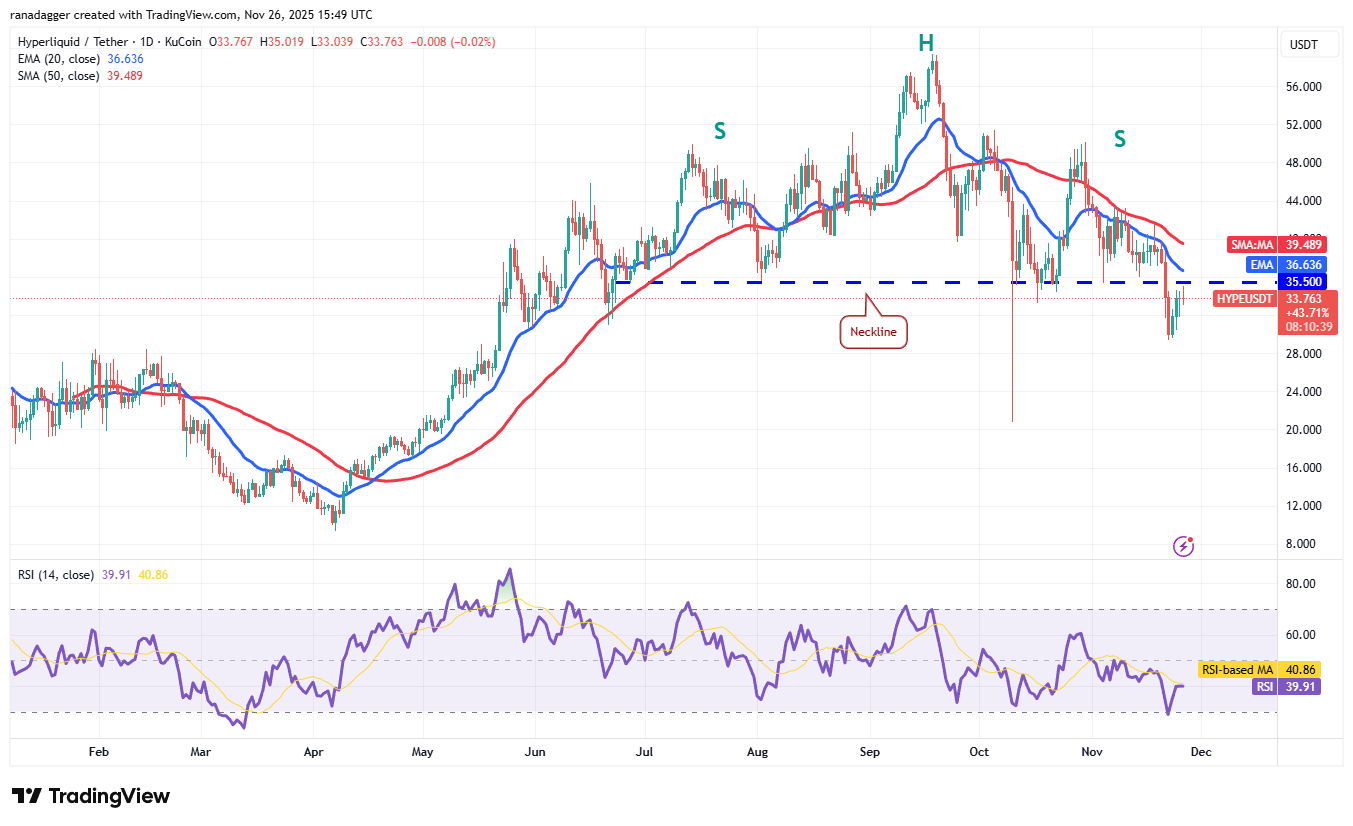Click the purple lightning instant-trading icon on the chart
Image resolution: width=1353 pixels, height=826 pixels.
(x=1183, y=547)
